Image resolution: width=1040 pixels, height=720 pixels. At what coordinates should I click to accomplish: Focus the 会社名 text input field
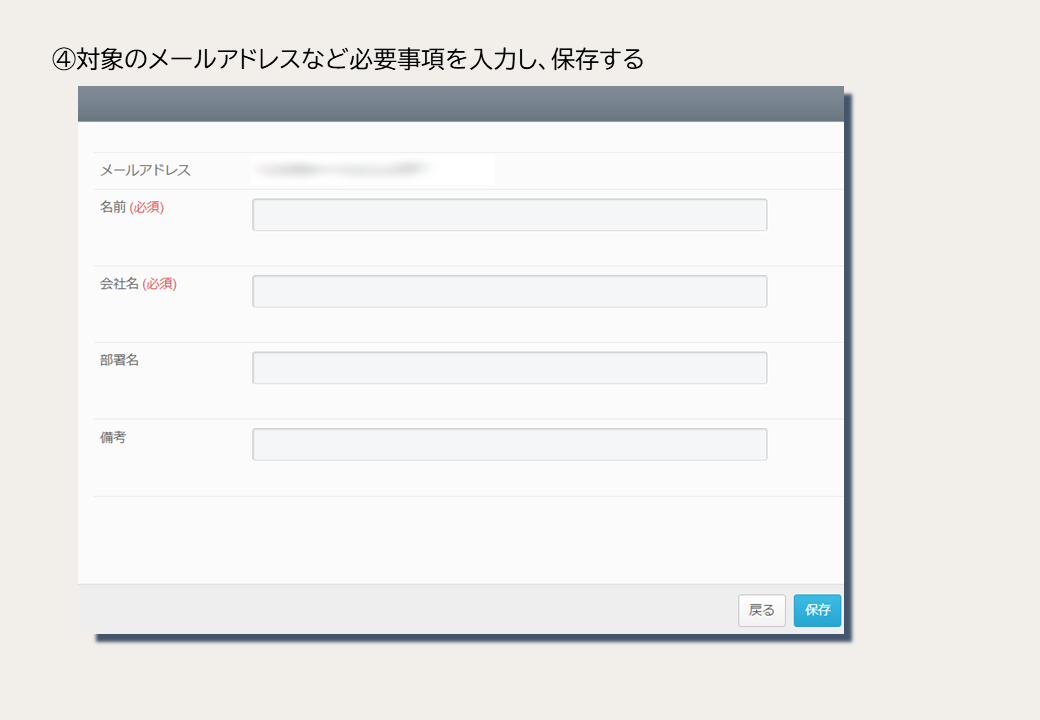[x=509, y=291]
